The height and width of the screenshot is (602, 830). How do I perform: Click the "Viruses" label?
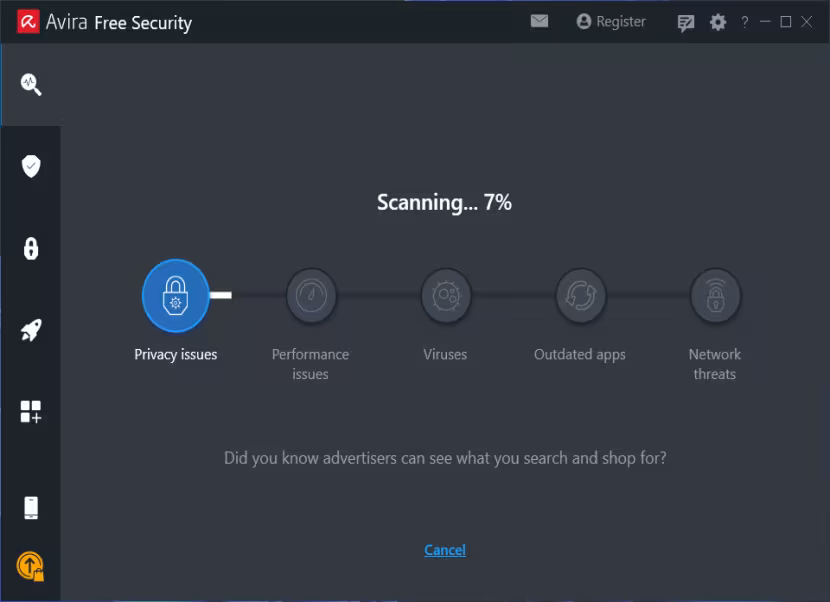(x=445, y=354)
